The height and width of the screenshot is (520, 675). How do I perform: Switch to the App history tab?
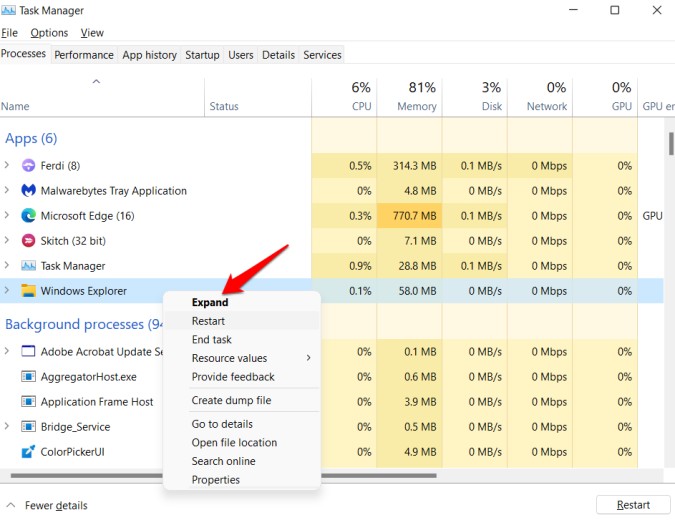point(149,55)
